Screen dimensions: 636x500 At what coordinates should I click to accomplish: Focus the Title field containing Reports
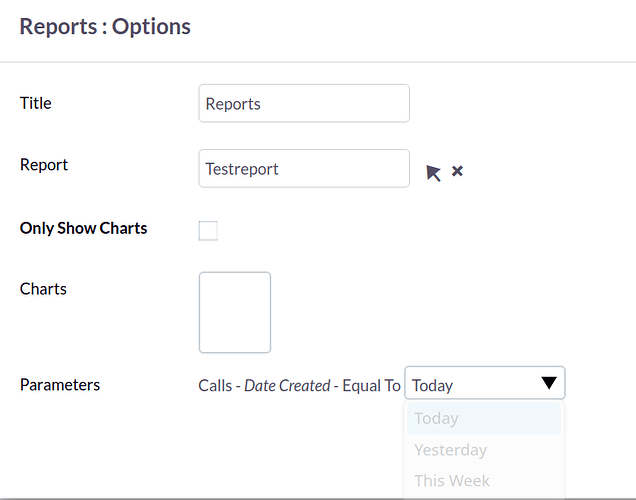[x=304, y=103]
